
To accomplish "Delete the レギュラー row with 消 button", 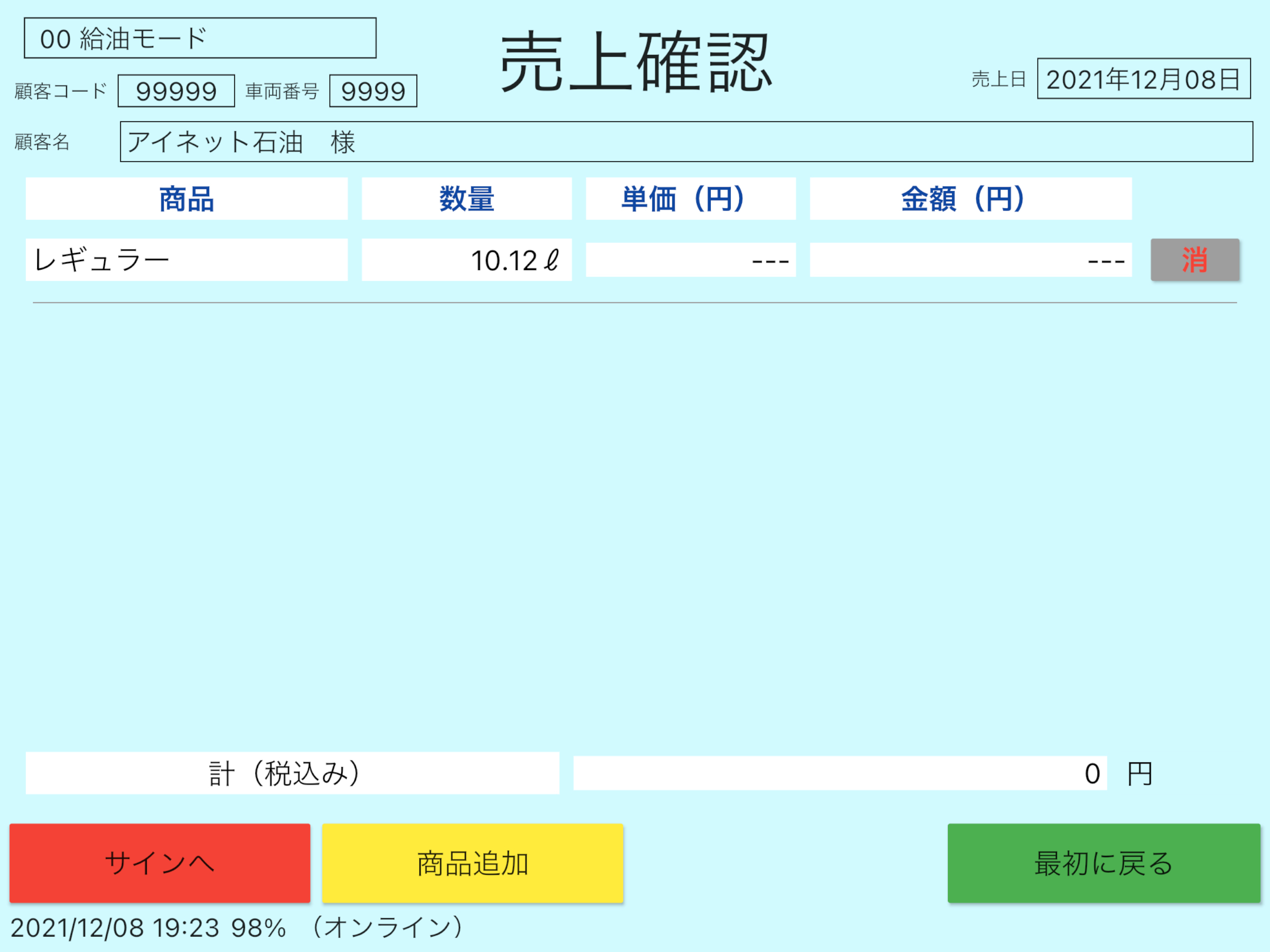I will pos(1194,259).
